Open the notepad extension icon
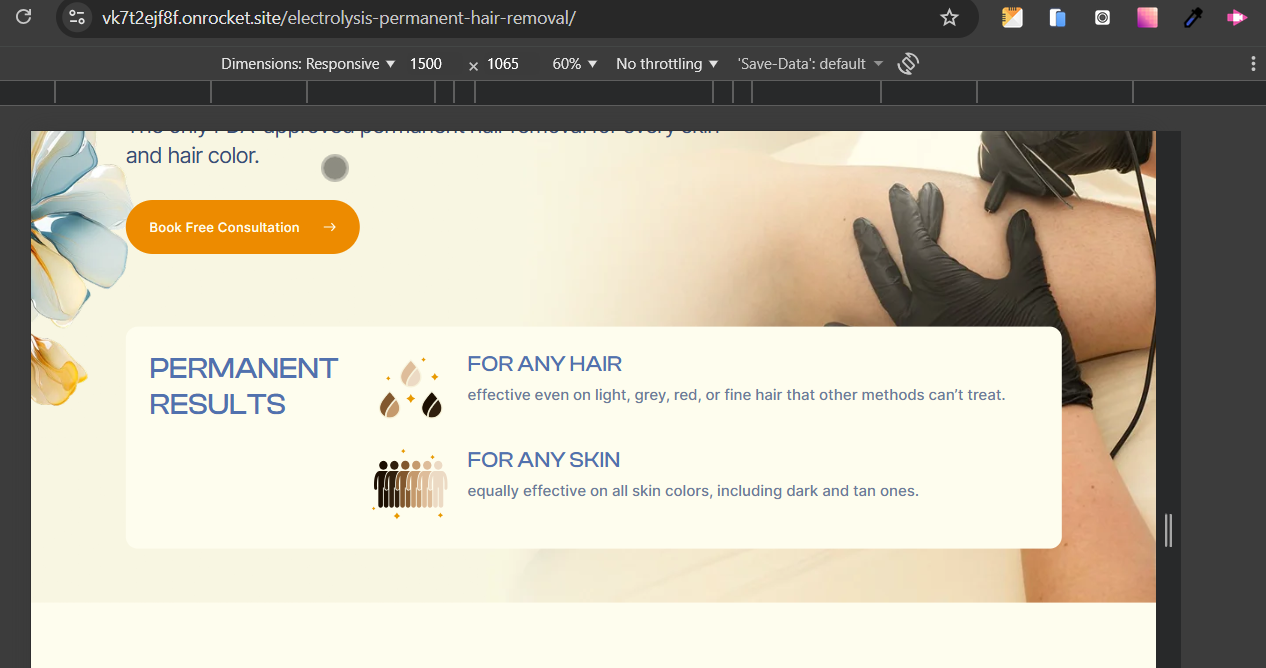The image size is (1266, 668). [x=1012, y=17]
